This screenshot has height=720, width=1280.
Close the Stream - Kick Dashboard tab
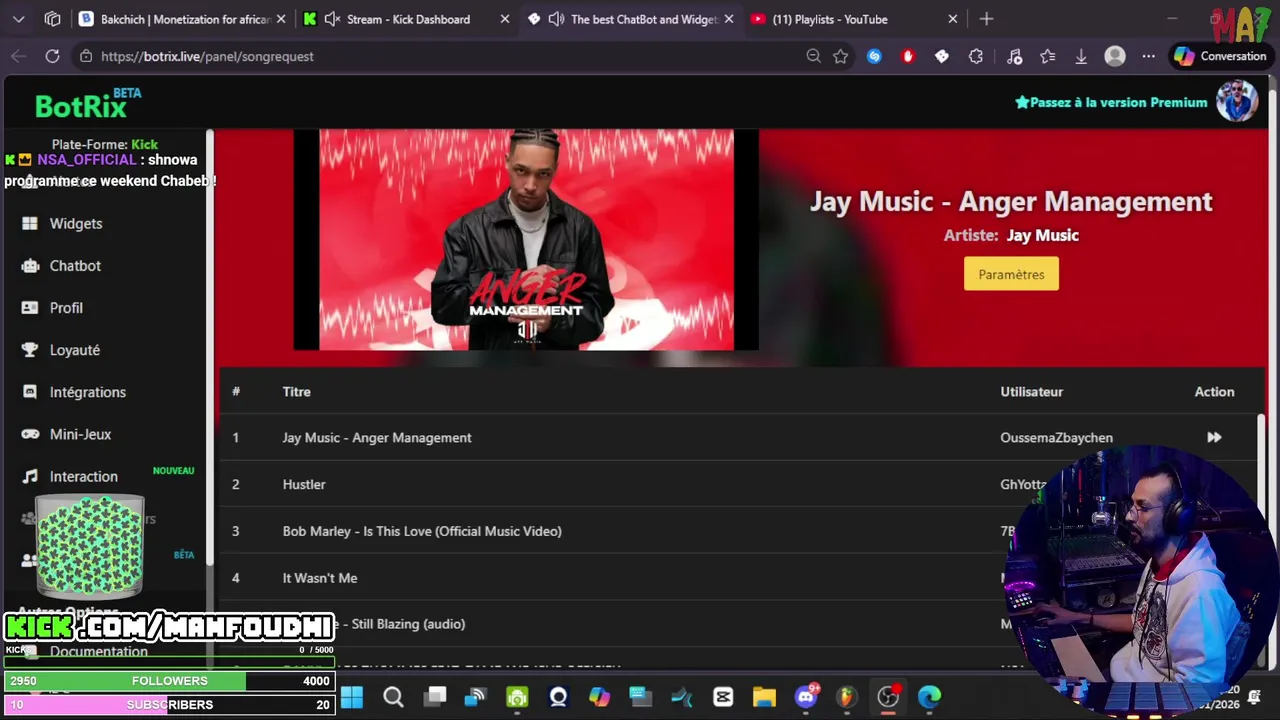[x=504, y=19]
